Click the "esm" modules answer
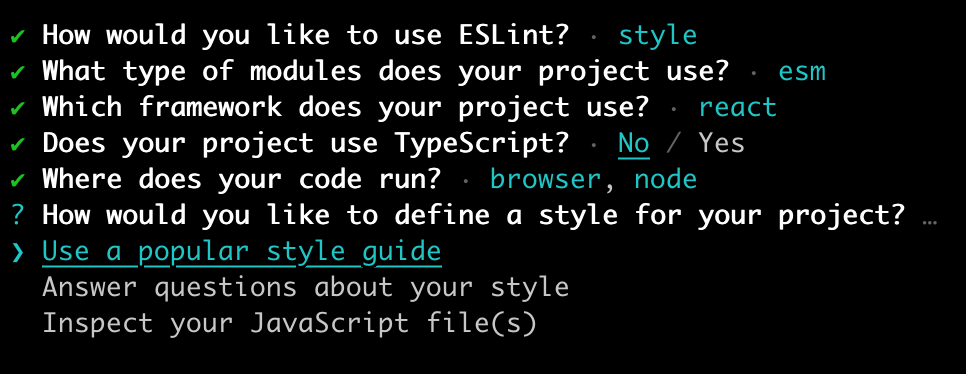This screenshot has width=966, height=374. [802, 72]
